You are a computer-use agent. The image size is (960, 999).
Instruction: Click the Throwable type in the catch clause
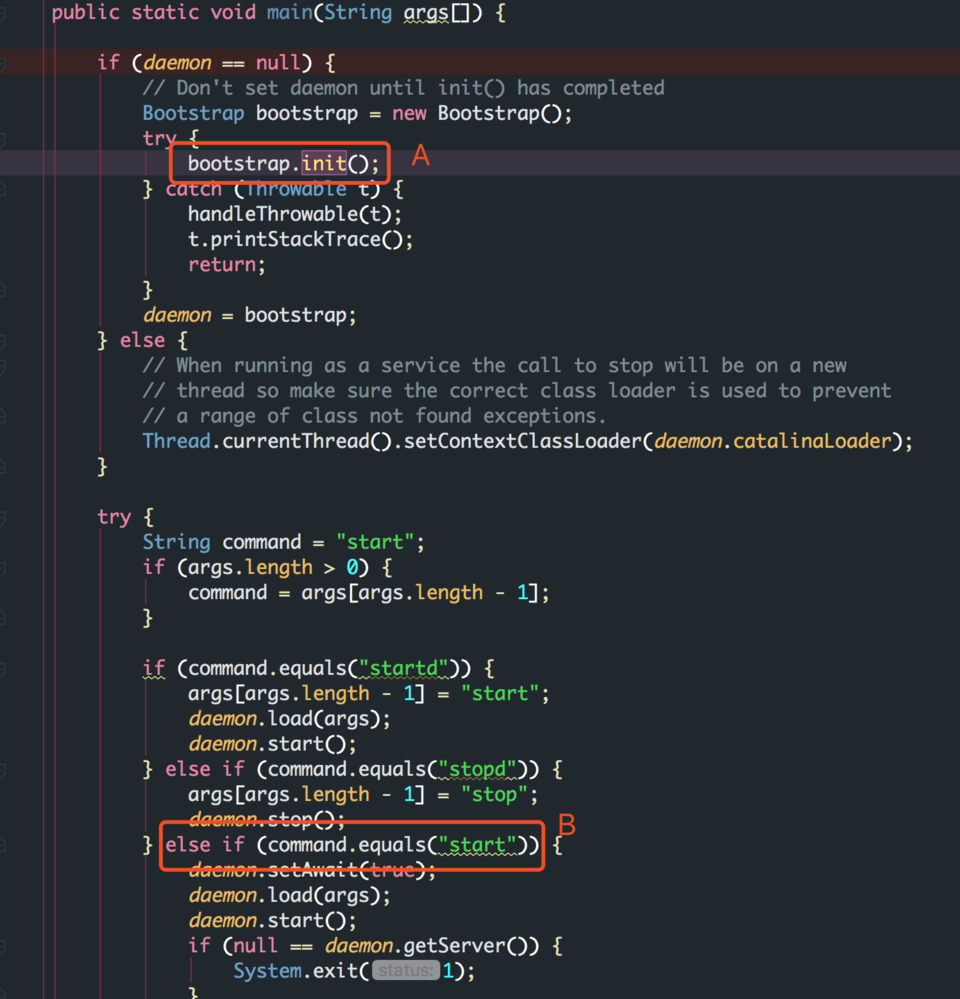[x=296, y=189]
